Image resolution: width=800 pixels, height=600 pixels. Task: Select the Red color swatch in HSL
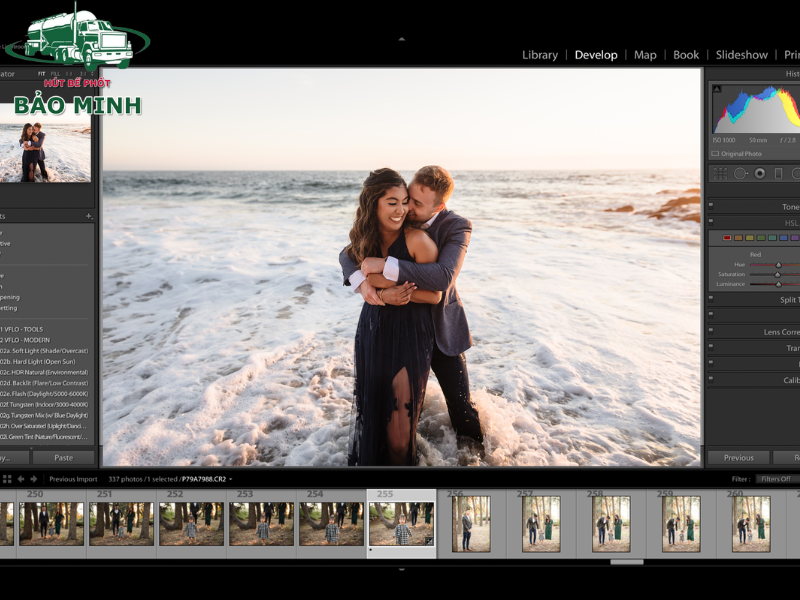coord(727,237)
